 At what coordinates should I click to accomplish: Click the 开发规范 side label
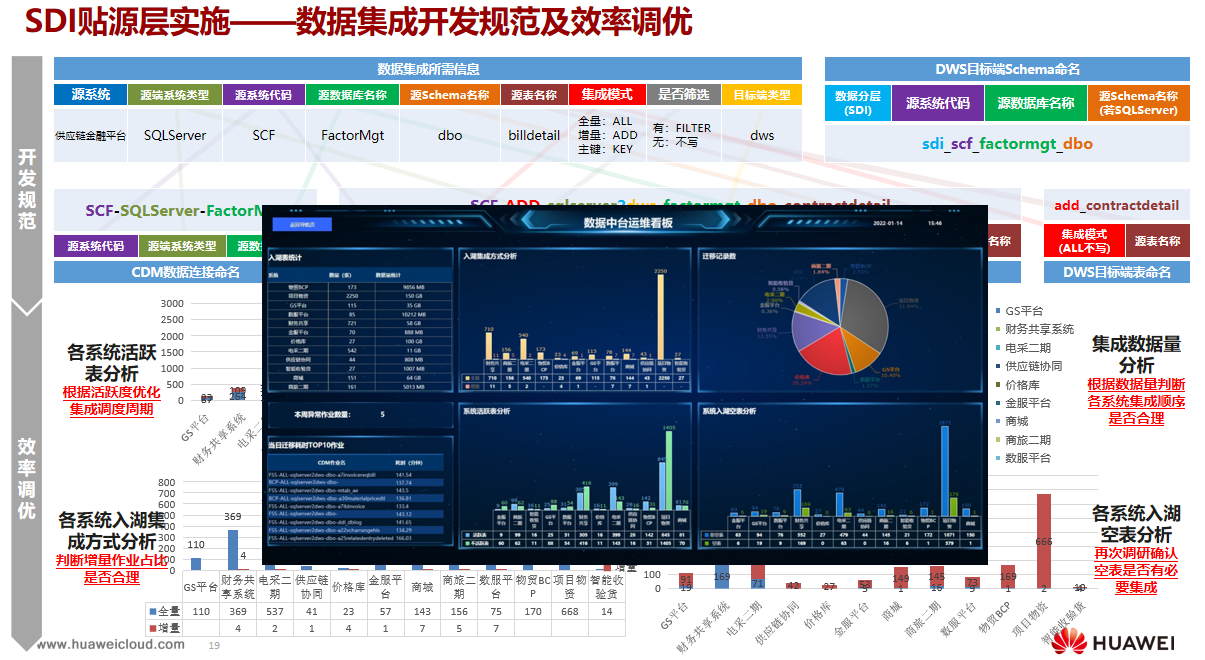coord(27,189)
